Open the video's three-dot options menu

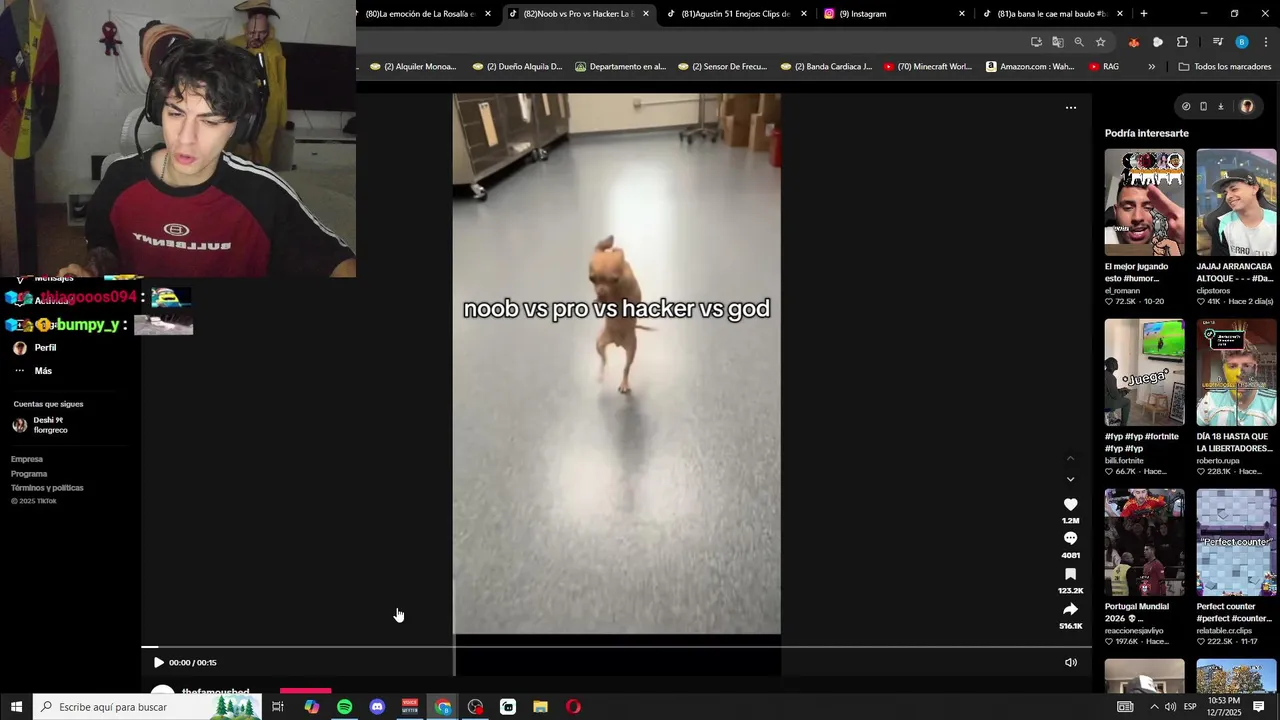(x=1070, y=107)
